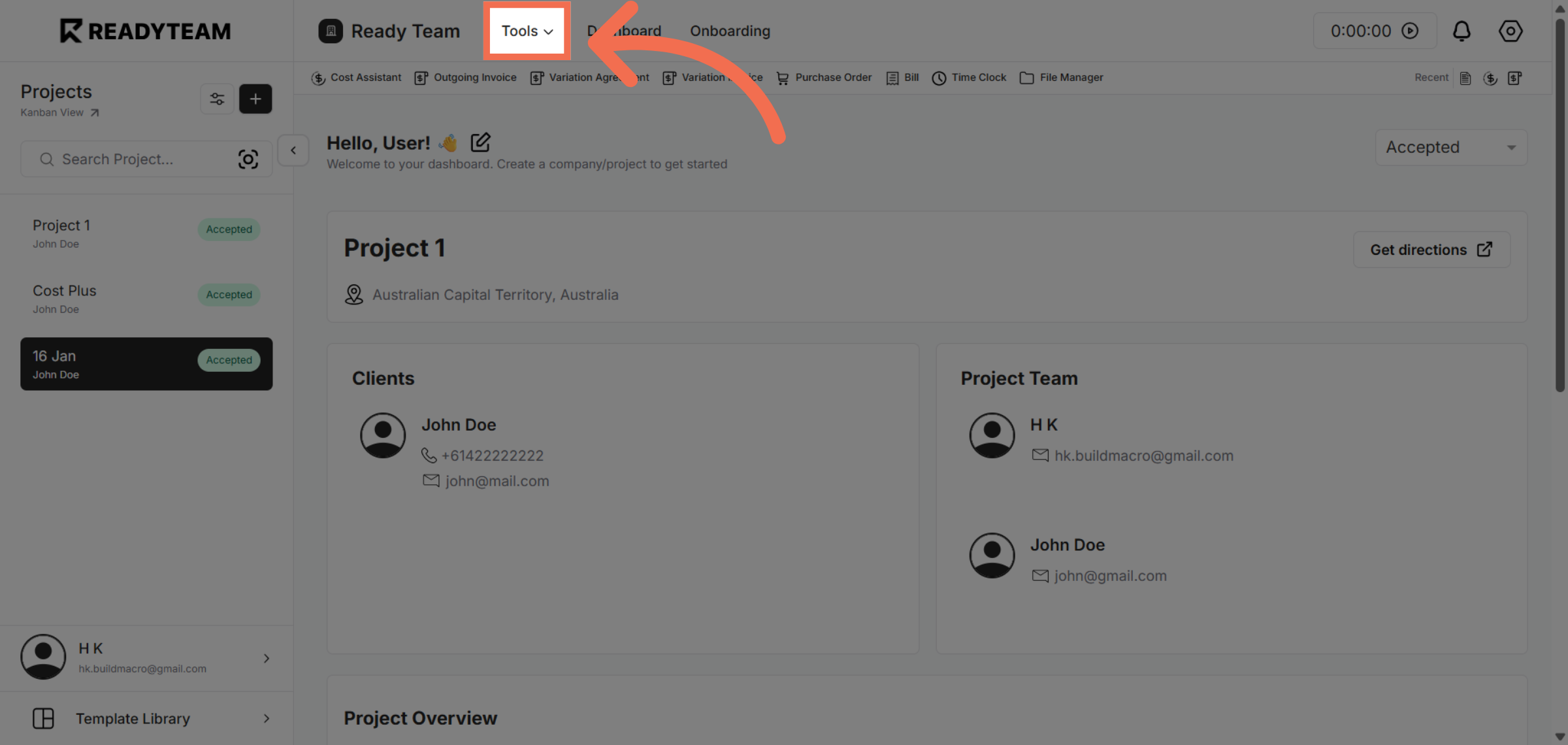The width and height of the screenshot is (1568, 745).
Task: Open the settings gear icon
Action: point(1511,31)
